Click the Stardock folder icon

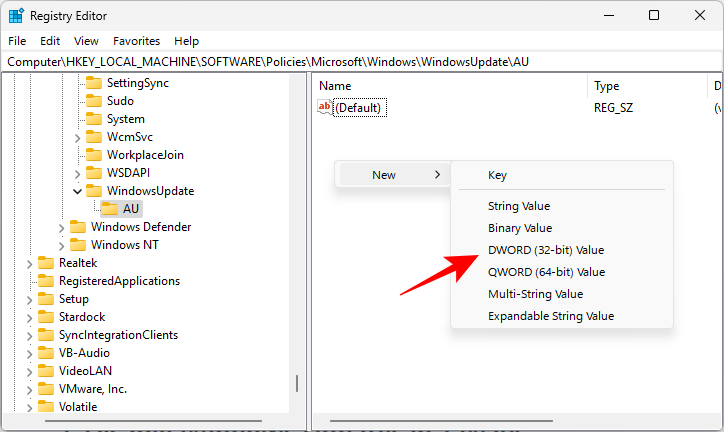(46, 317)
